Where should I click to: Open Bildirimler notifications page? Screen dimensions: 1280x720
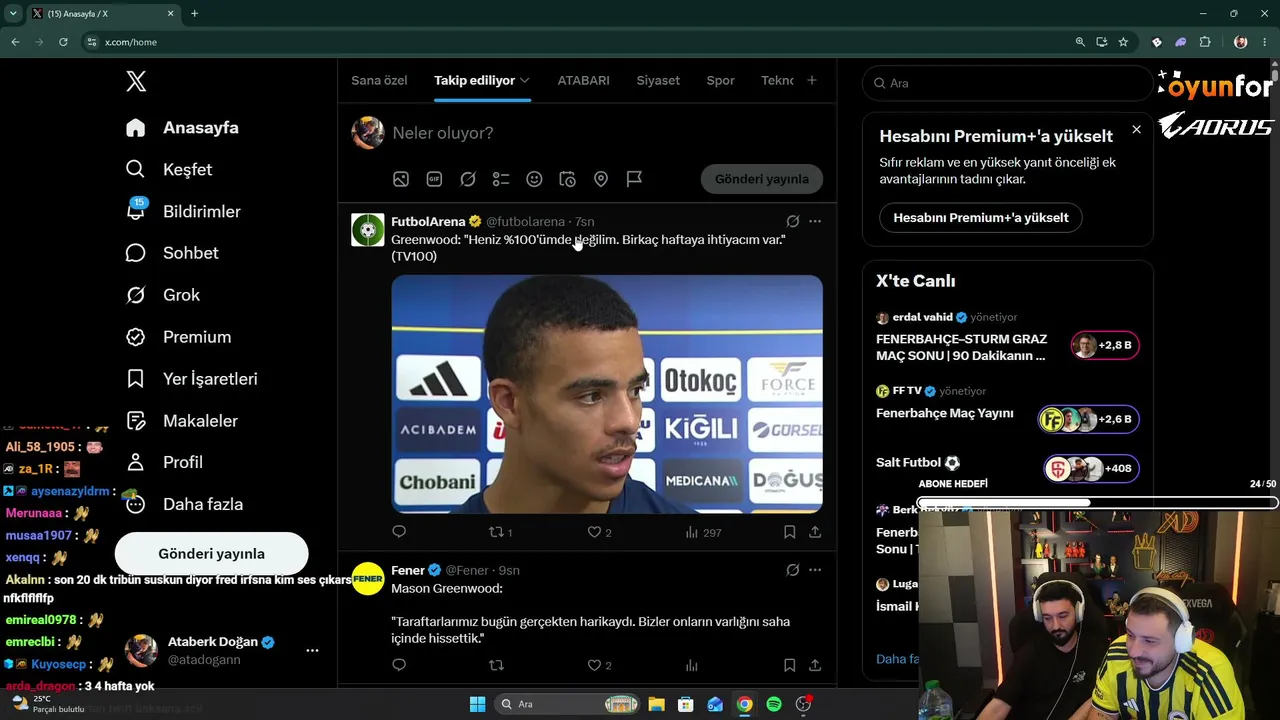(x=183, y=211)
